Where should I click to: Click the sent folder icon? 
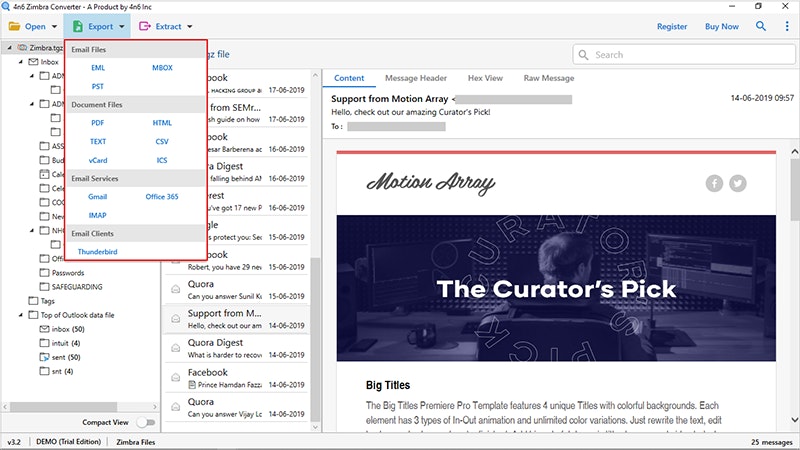44,357
